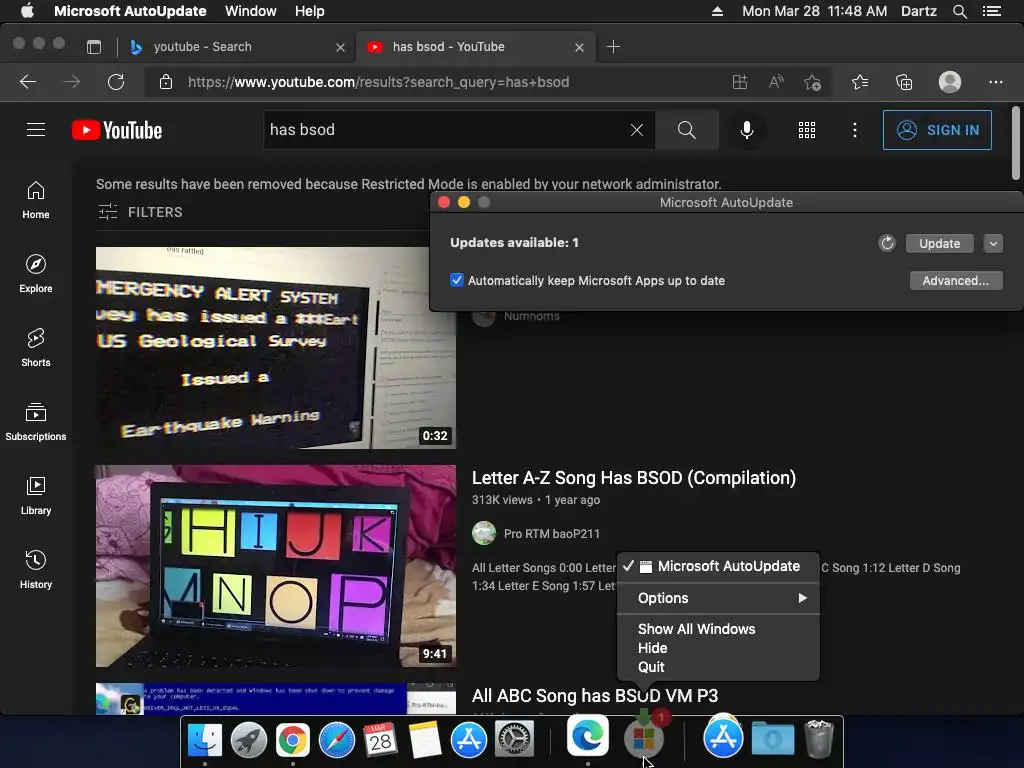Expand the dropdown arrow next to Update
The image size is (1024, 768).
pyautogui.click(x=993, y=243)
